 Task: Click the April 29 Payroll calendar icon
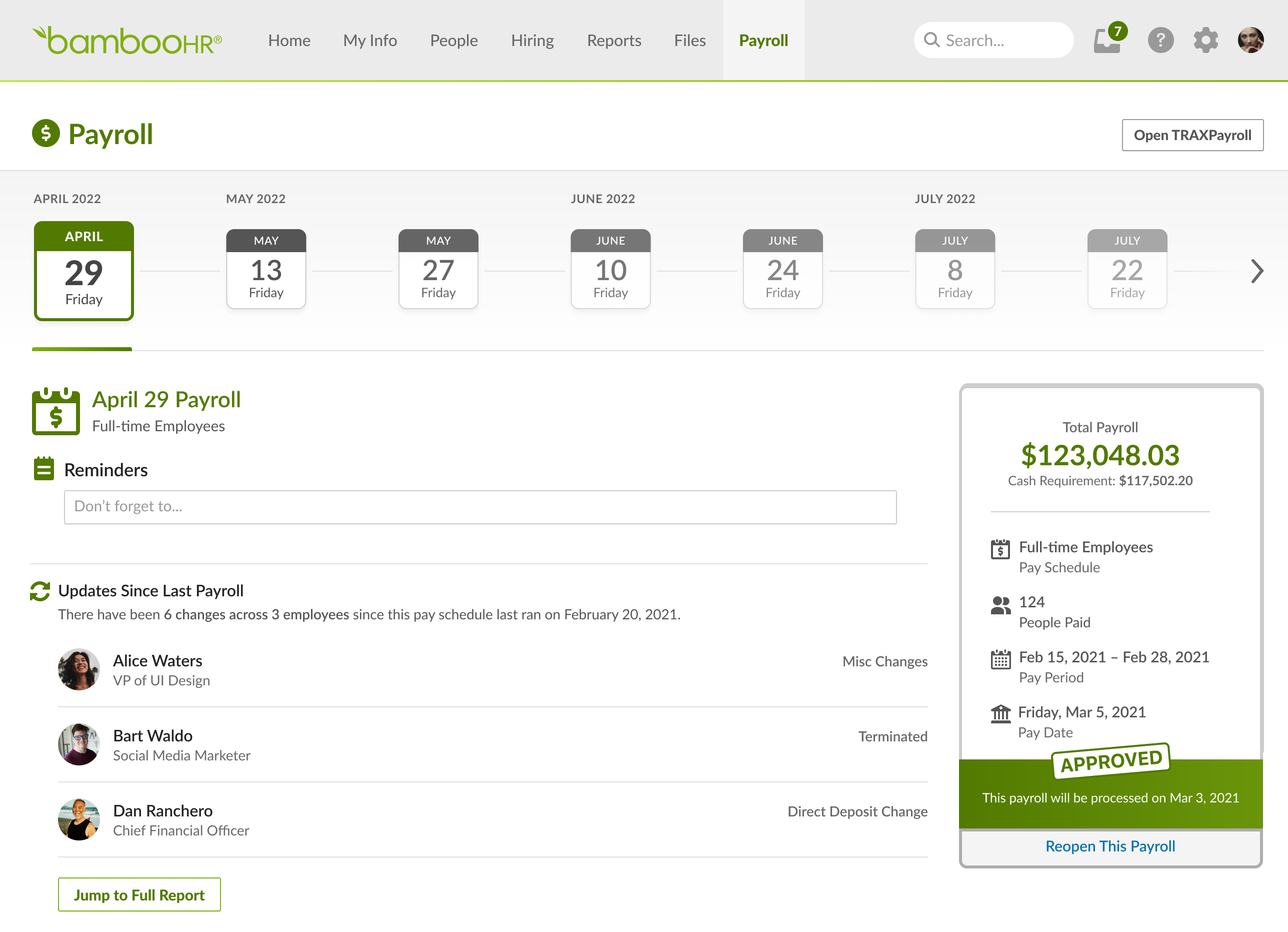(55, 411)
